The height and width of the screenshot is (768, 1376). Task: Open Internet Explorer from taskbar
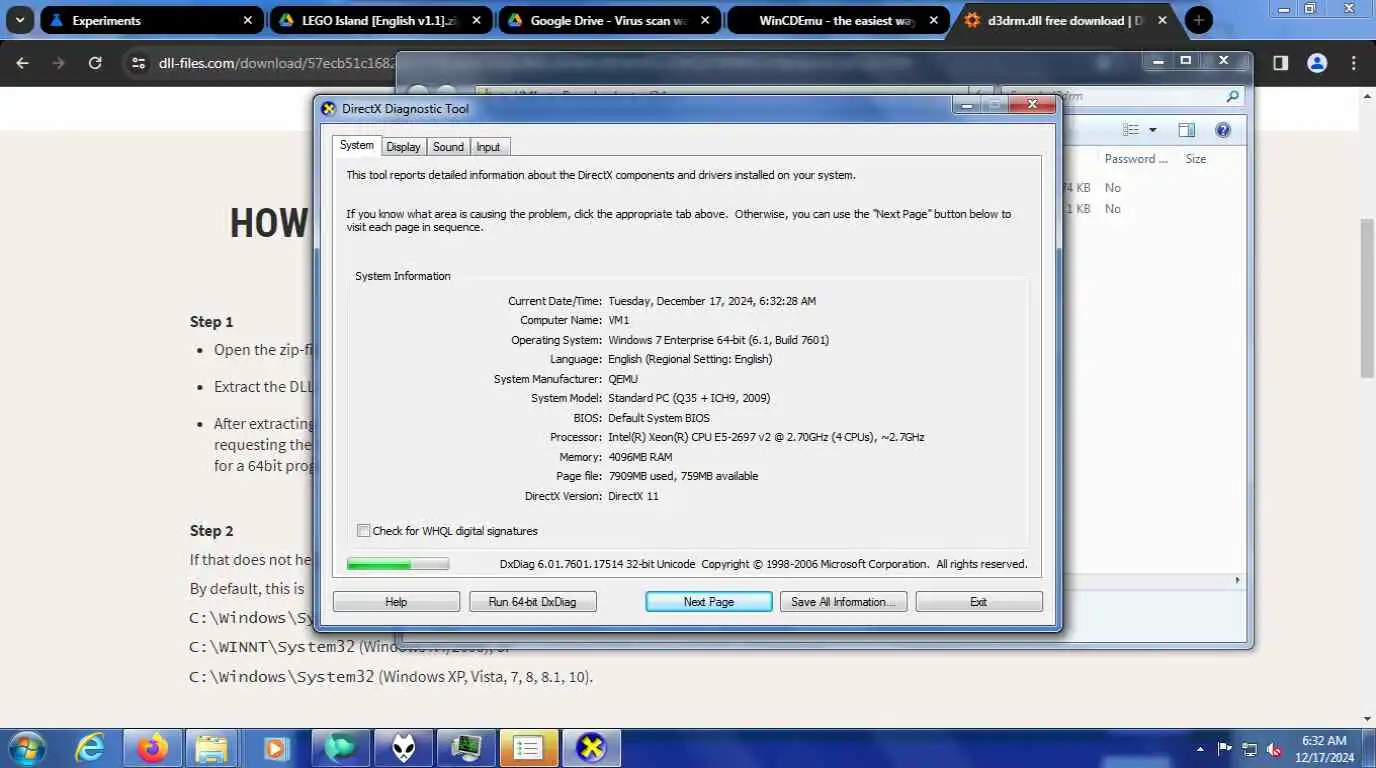click(91, 747)
